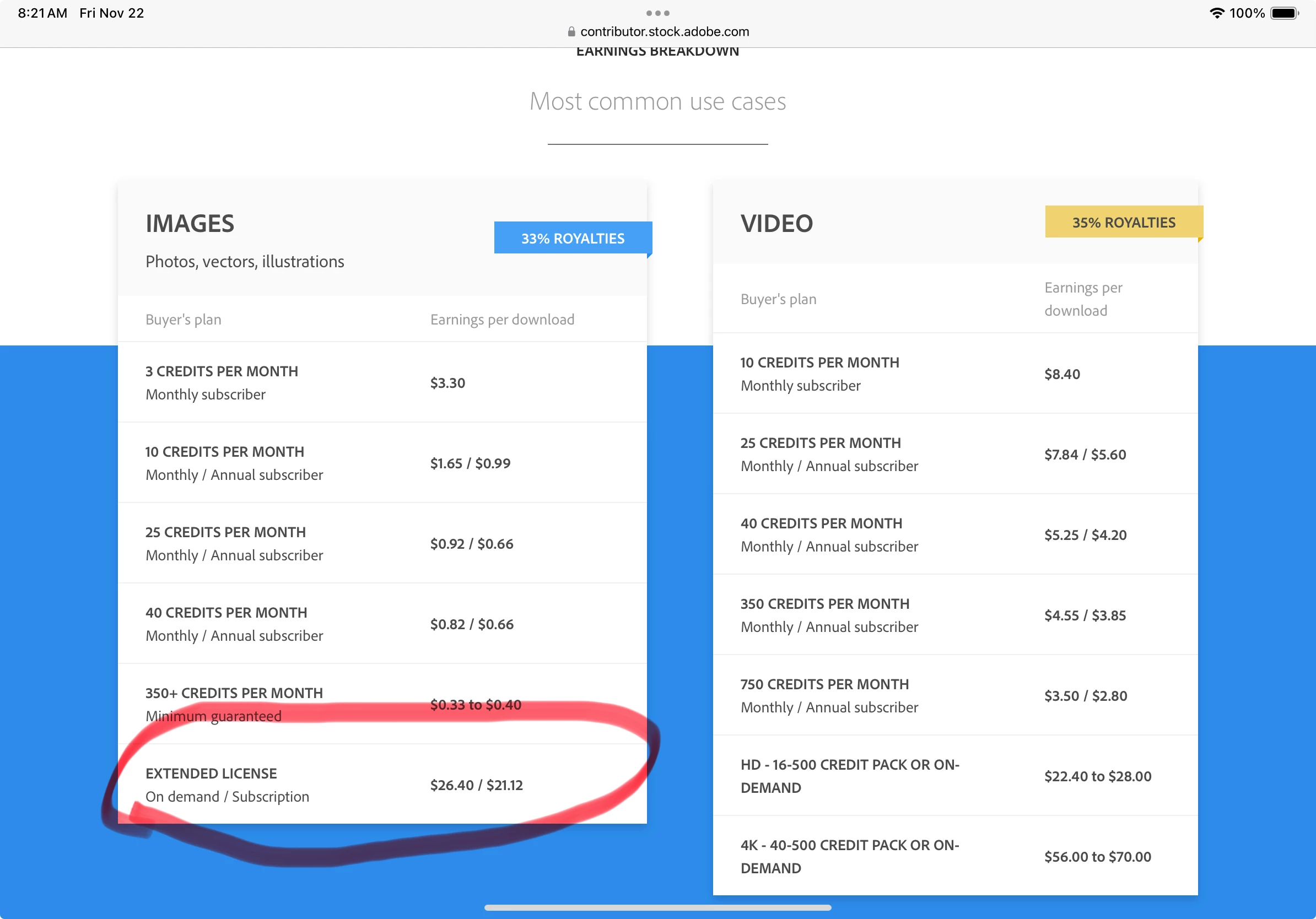
Task: Tap the Wi-Fi status icon
Action: [x=1216, y=13]
